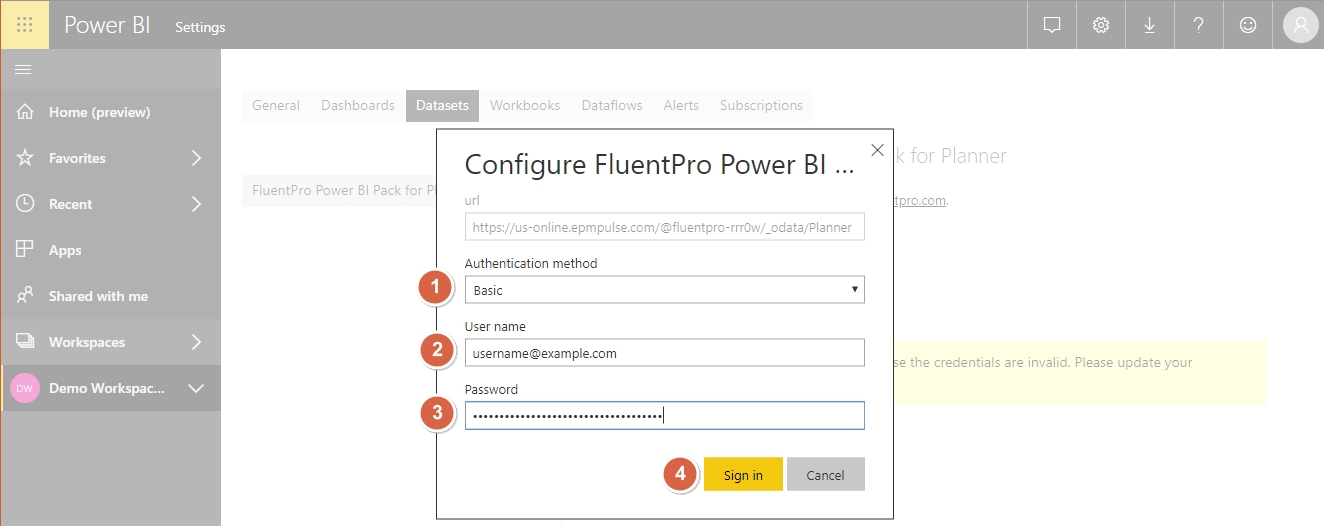Switch to the Dashboards tab
The image size is (1324, 526).
358,105
